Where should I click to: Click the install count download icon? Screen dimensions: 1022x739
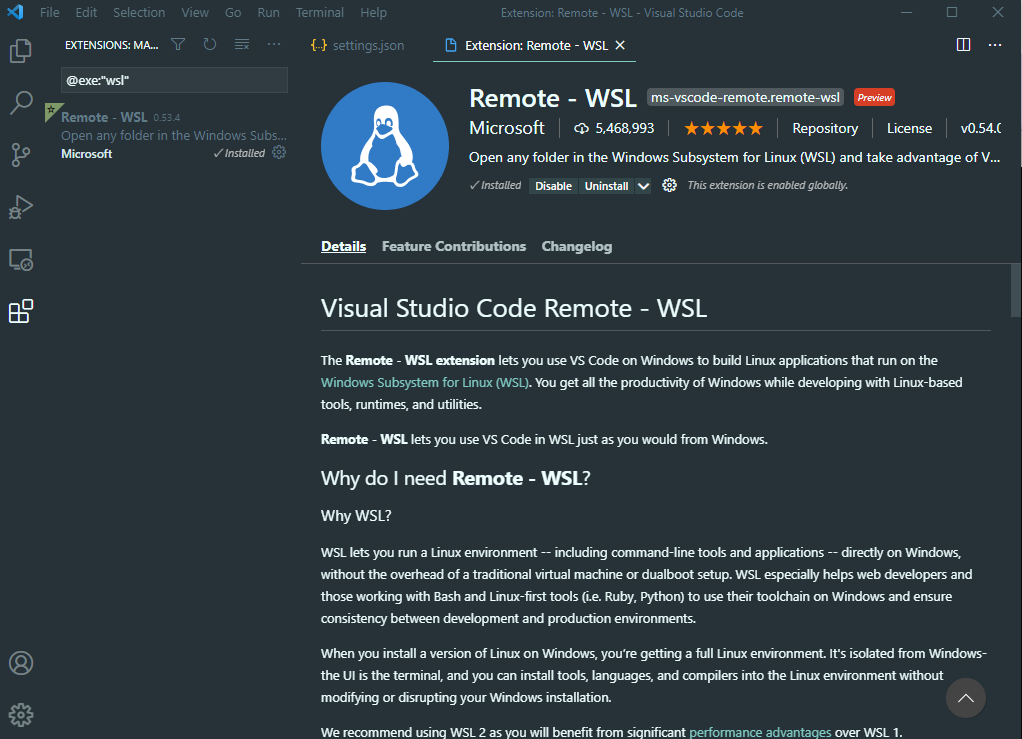pos(581,128)
